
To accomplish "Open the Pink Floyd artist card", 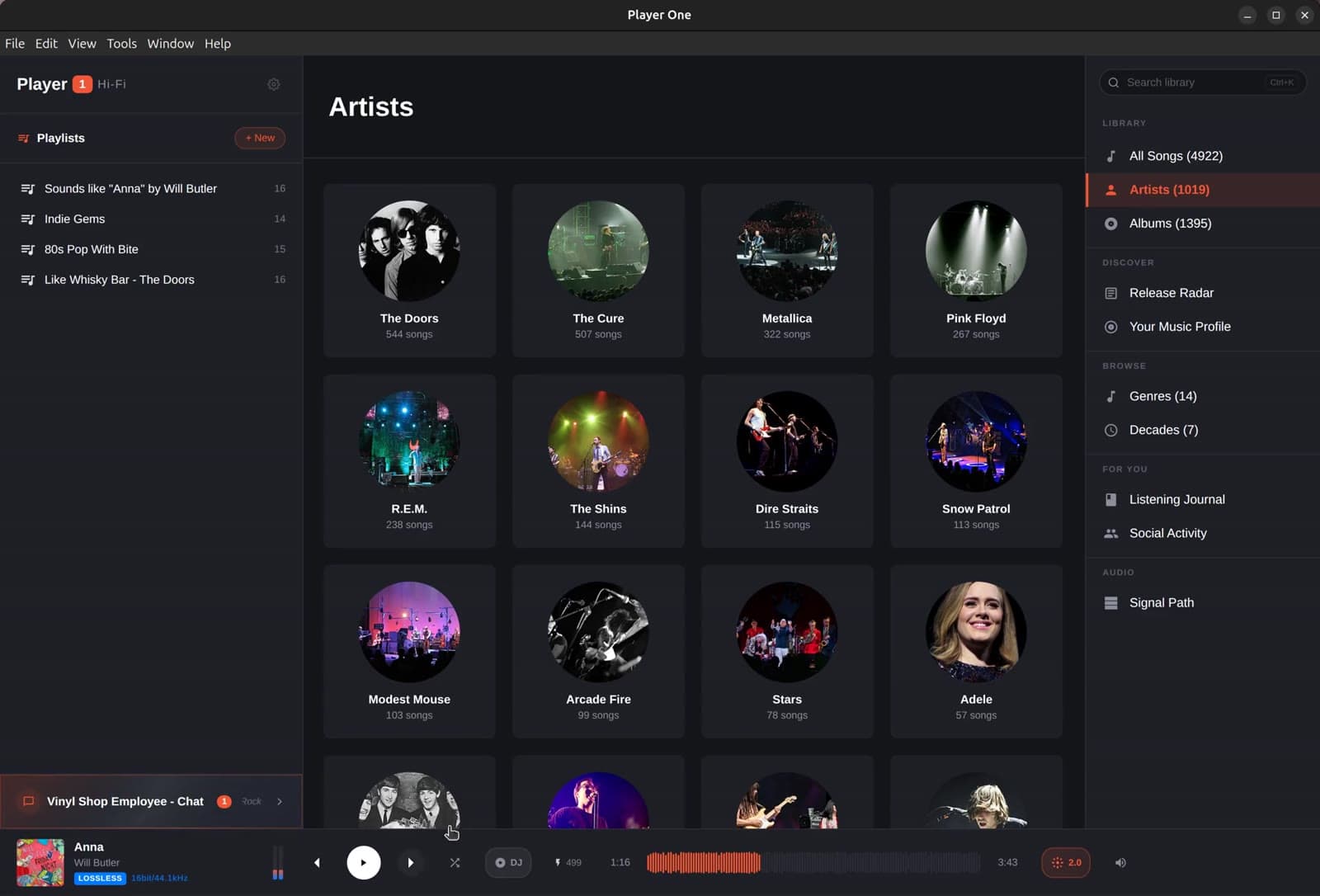I will [x=976, y=271].
